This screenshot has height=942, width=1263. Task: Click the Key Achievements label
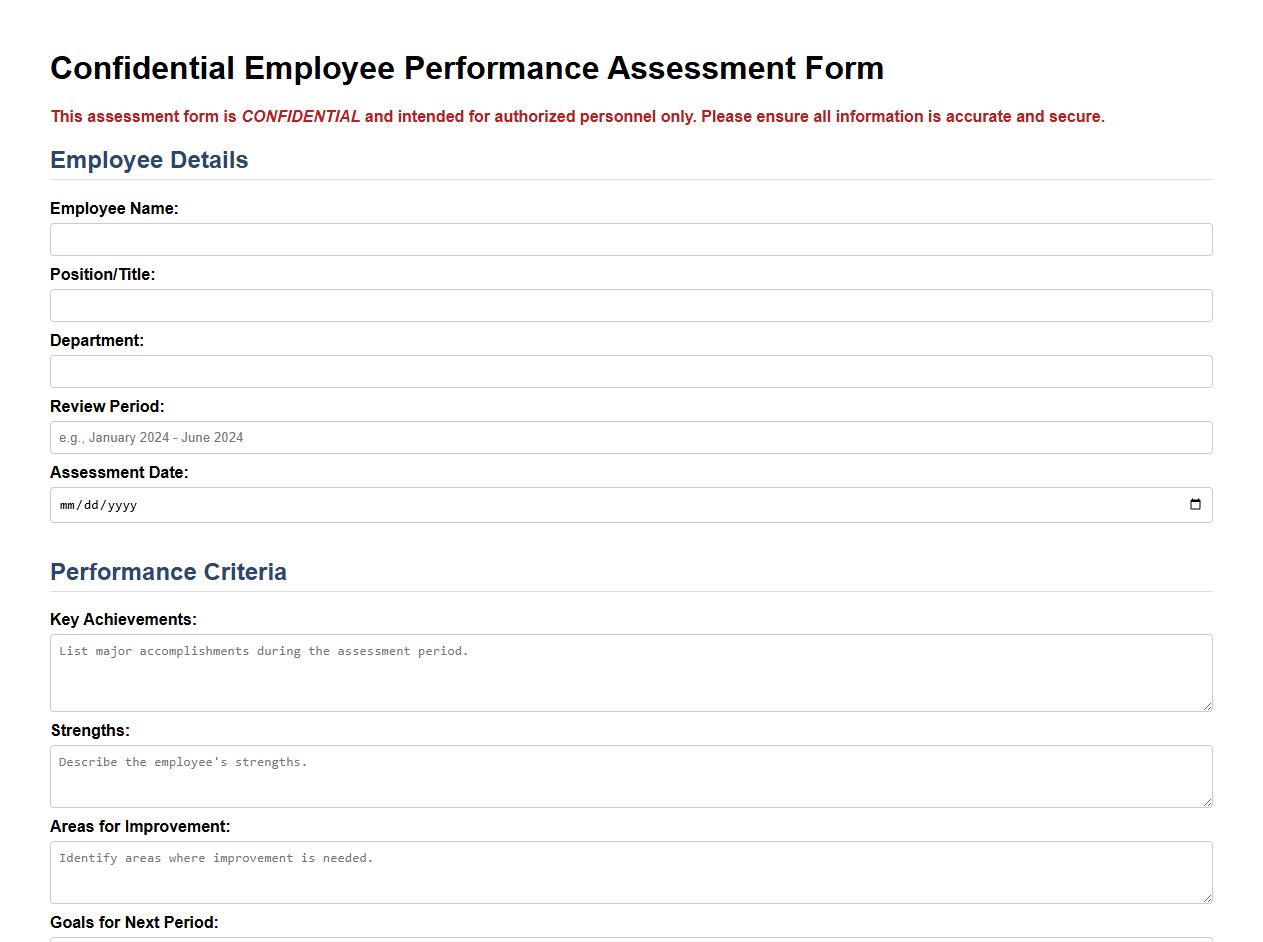pos(123,619)
